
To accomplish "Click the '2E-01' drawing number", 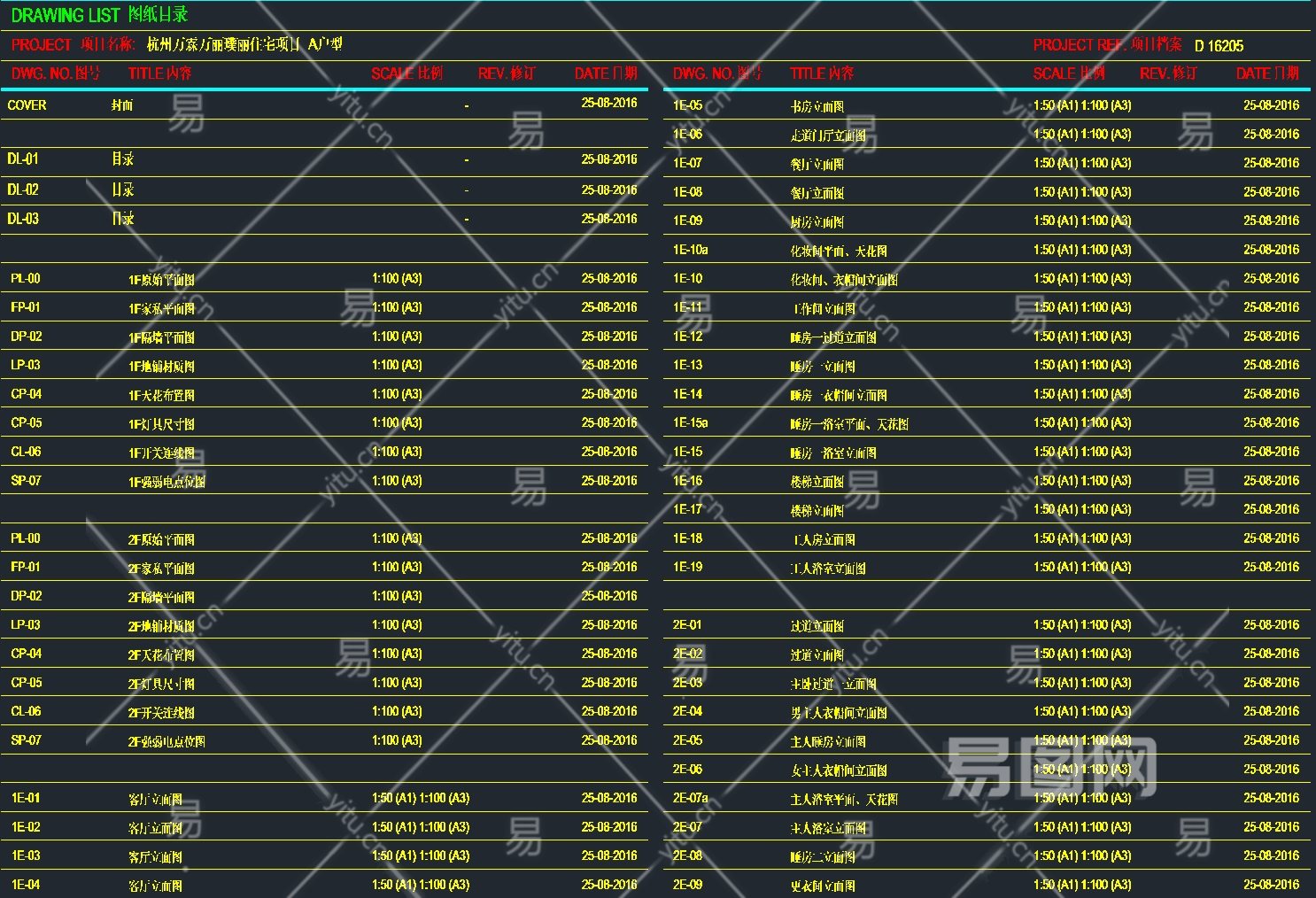I will coord(687,625).
